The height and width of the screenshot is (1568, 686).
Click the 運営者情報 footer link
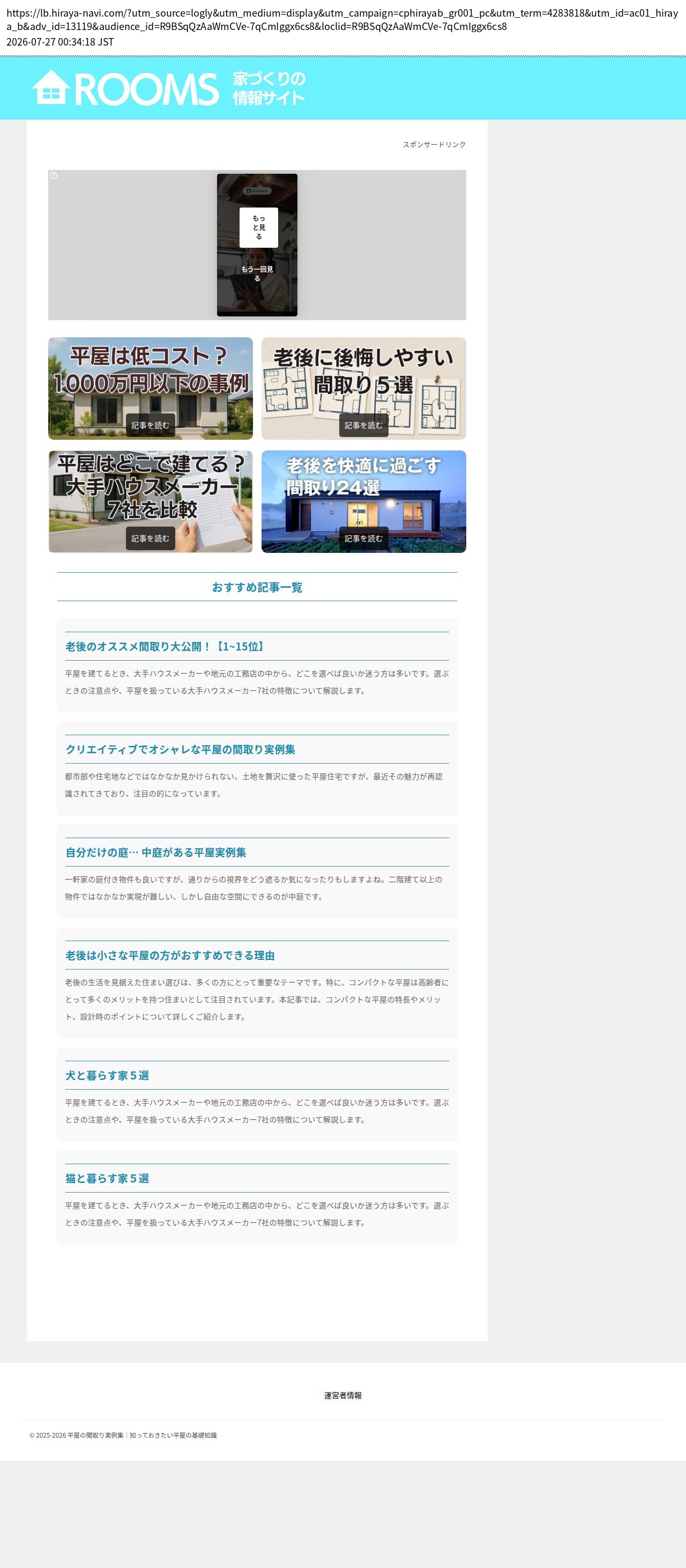[x=343, y=1395]
